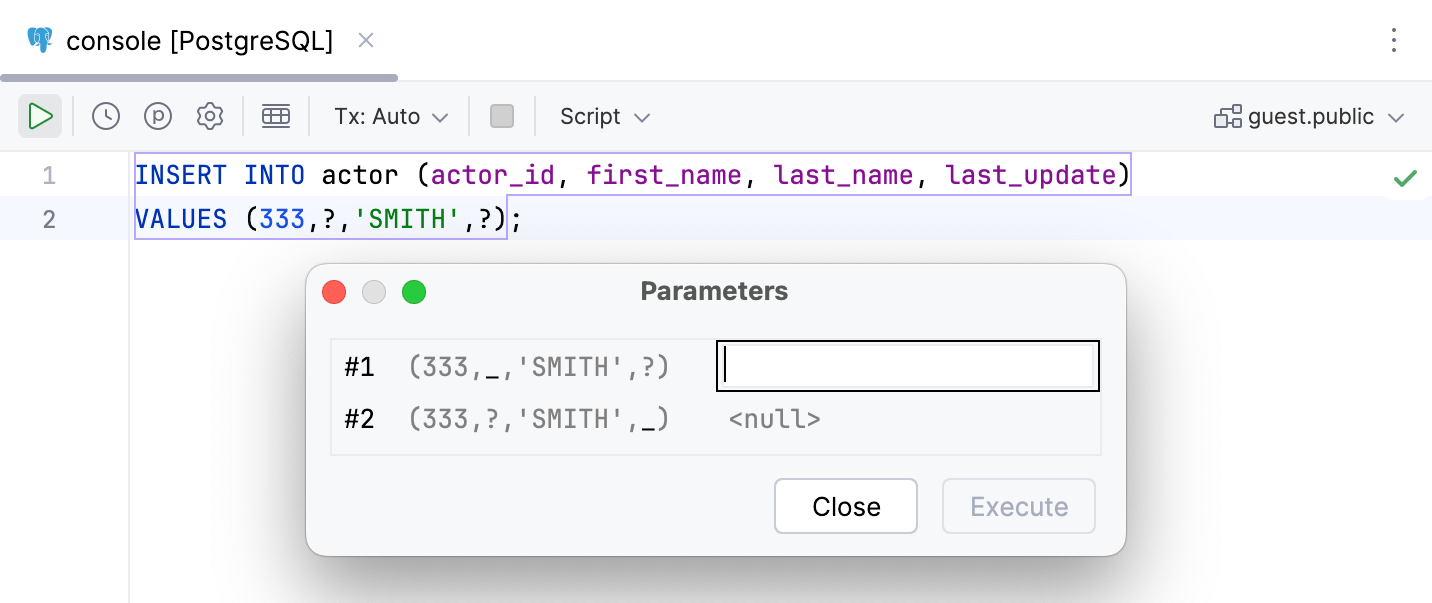The width and height of the screenshot is (1432, 603).
Task: Run the query with the green play icon
Action: tap(40, 116)
